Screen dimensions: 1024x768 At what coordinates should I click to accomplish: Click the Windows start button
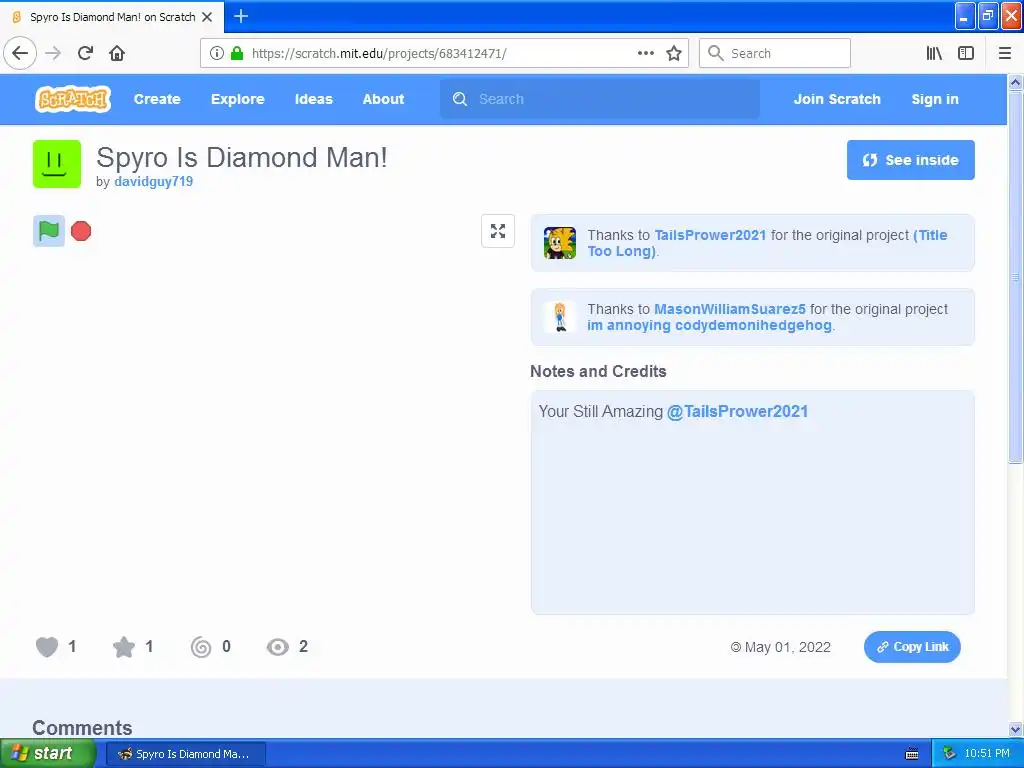point(48,754)
